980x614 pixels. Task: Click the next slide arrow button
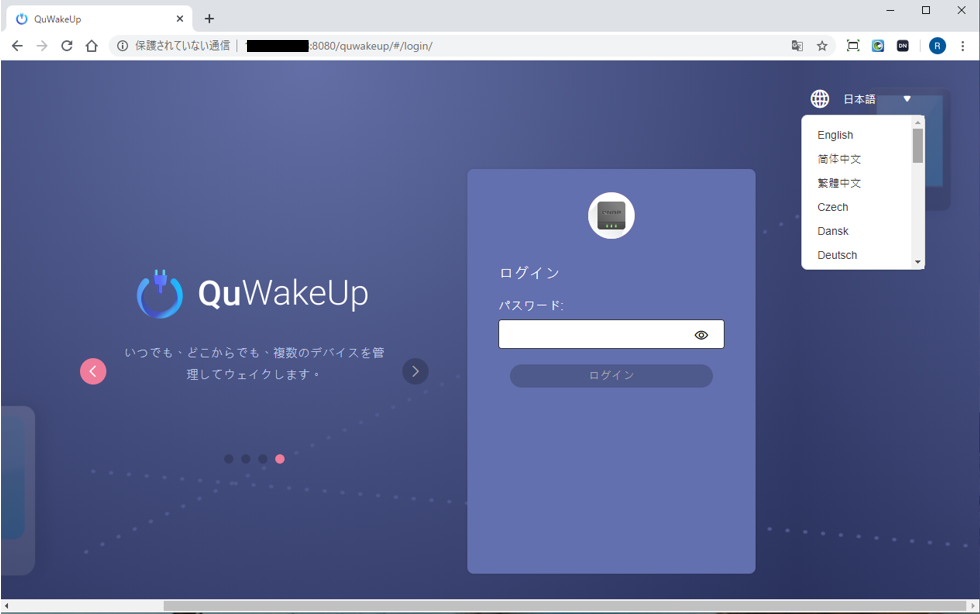[x=415, y=371]
